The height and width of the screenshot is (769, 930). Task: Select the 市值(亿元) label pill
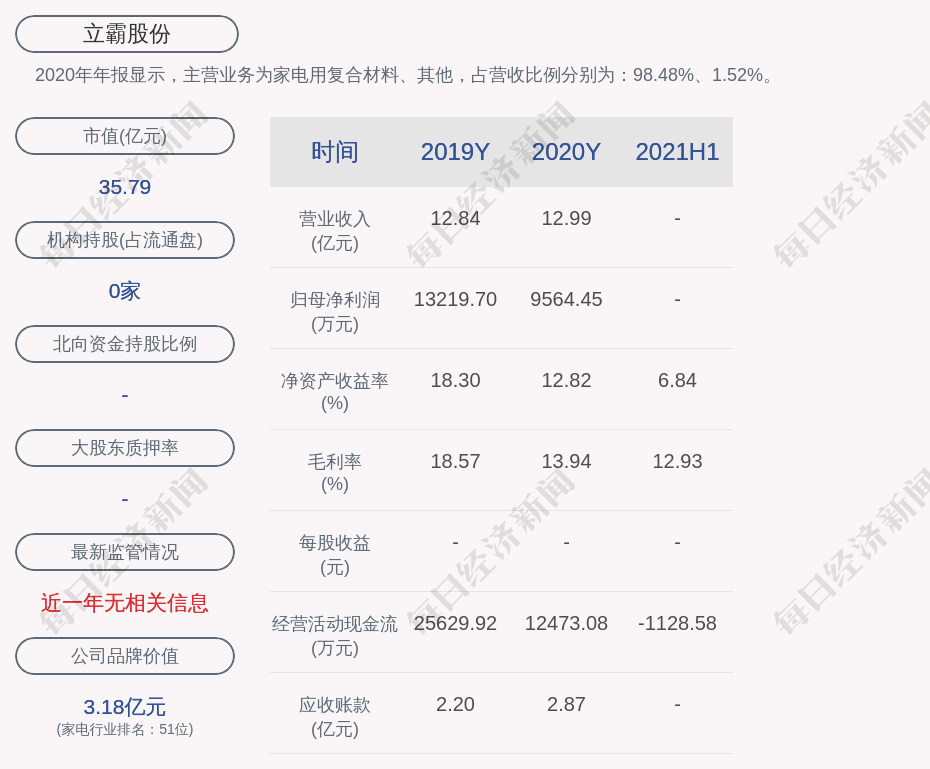point(125,136)
